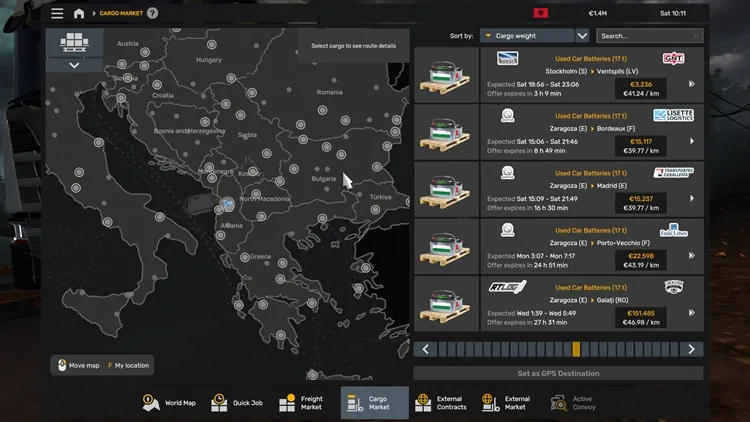This screenshot has width=750, height=422.
Task: Click destination company logo on Galați job
Action: pyautogui.click(x=673, y=287)
